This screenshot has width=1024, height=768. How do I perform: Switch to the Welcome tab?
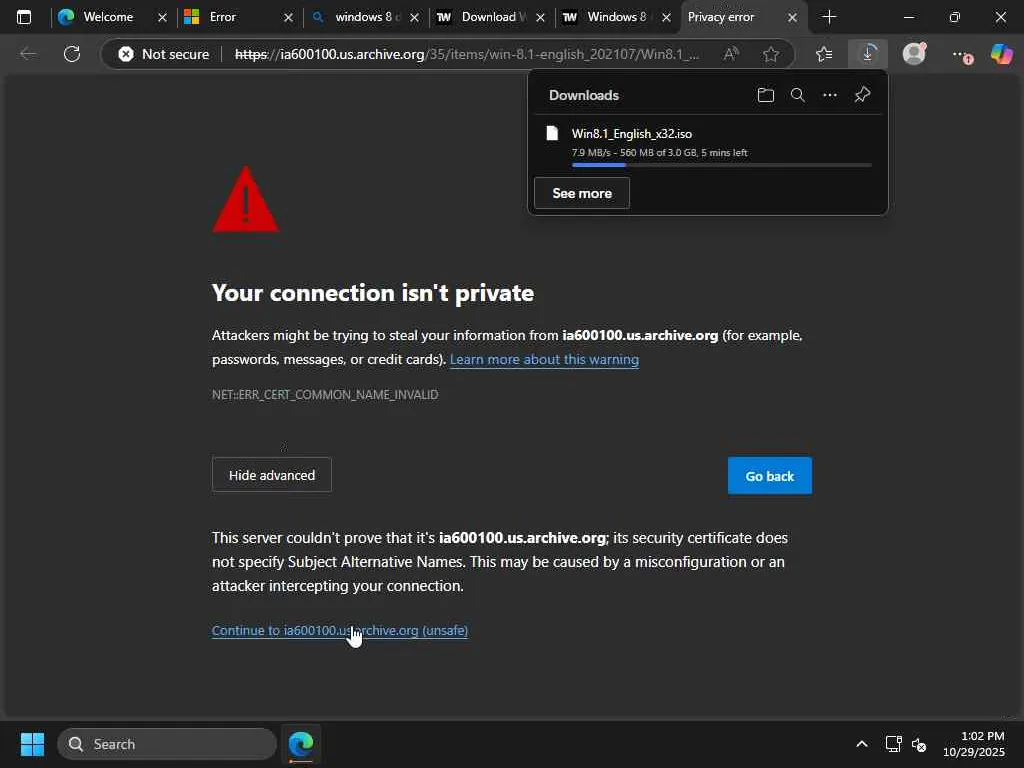[108, 17]
